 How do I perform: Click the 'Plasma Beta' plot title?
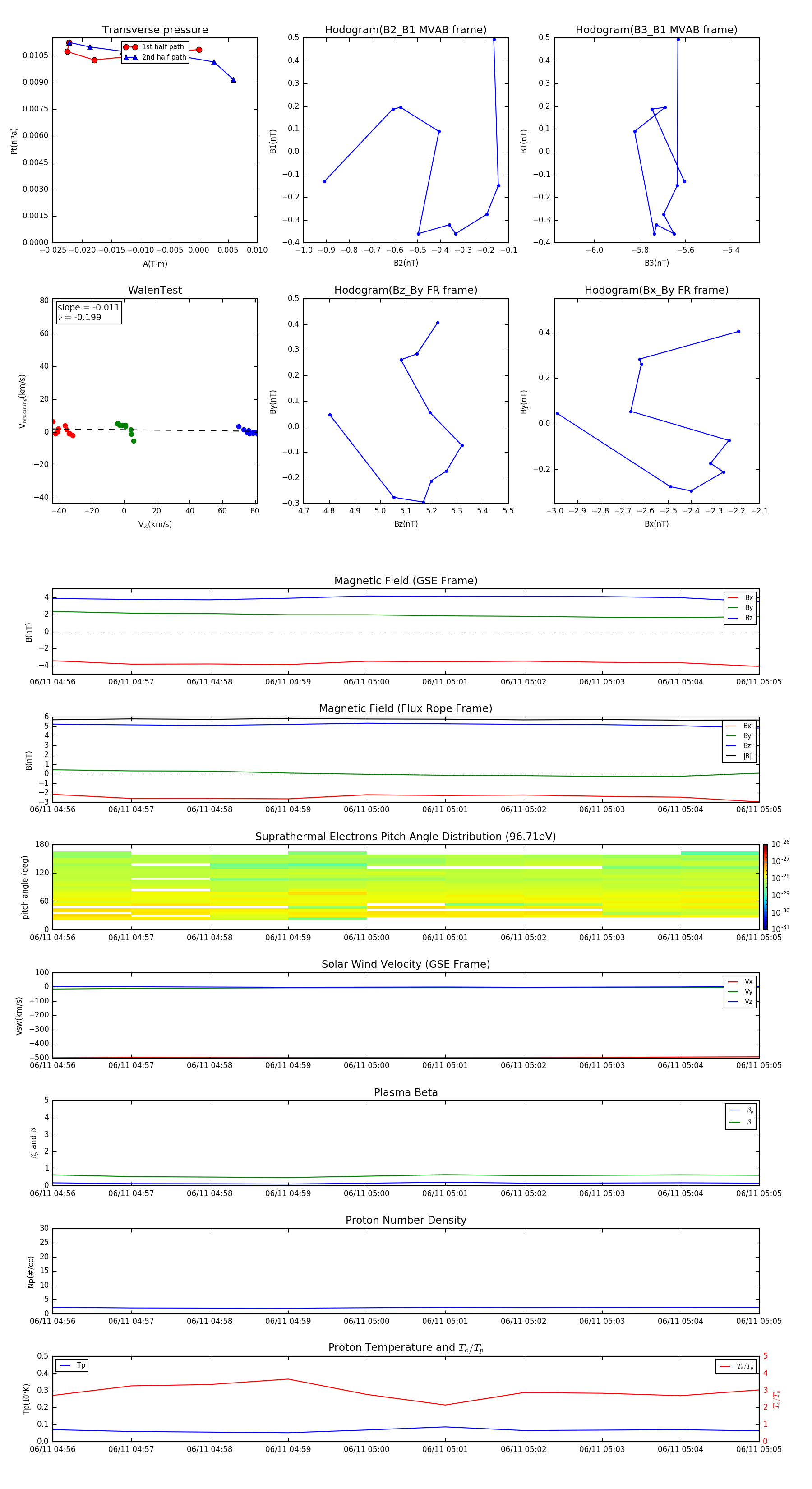(x=406, y=1092)
